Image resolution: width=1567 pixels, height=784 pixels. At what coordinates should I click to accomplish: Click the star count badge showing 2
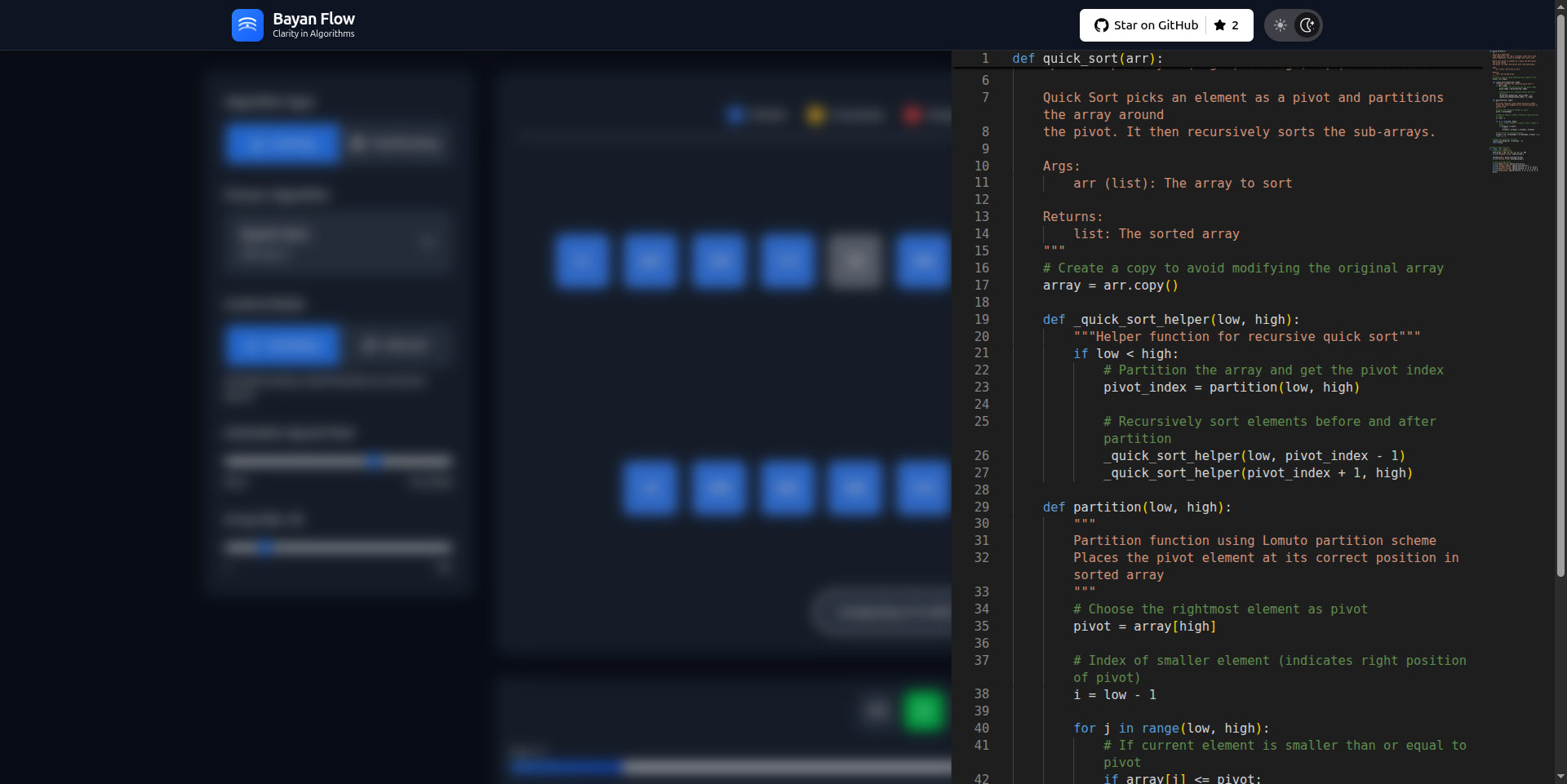[x=1227, y=25]
